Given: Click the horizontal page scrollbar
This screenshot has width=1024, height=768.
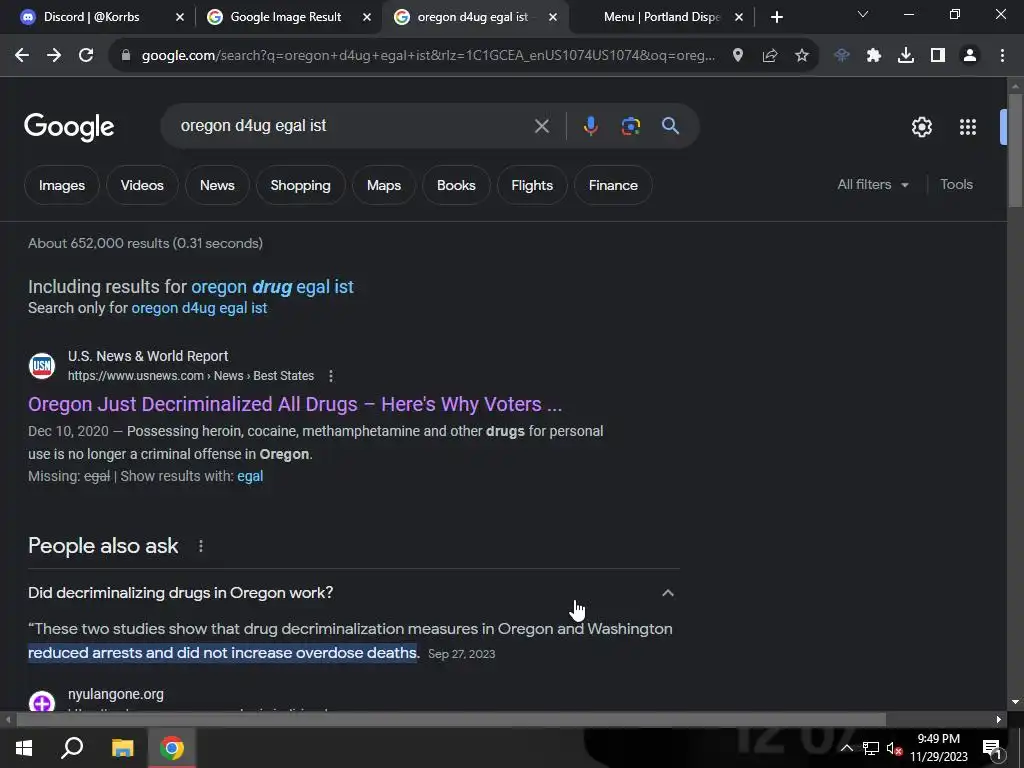Looking at the screenshot, I should click(451, 720).
